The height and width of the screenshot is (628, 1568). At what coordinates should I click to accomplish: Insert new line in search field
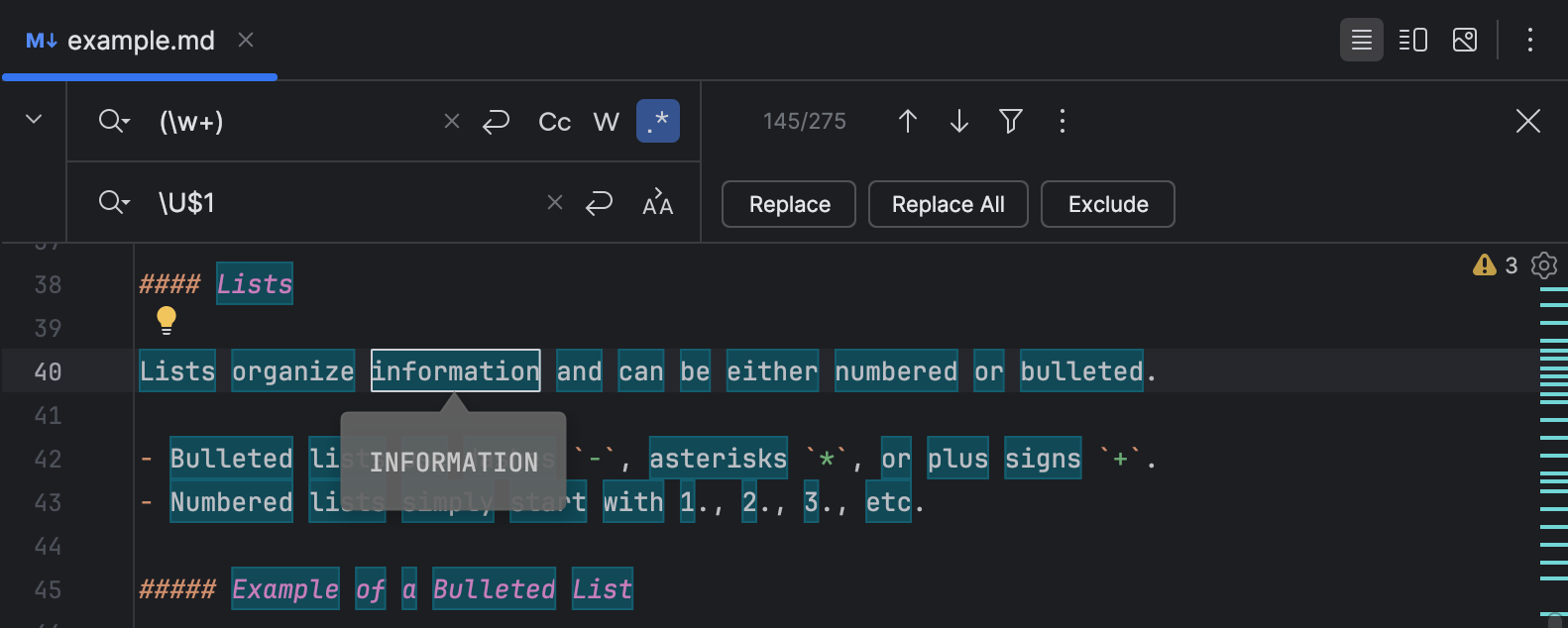(x=496, y=122)
